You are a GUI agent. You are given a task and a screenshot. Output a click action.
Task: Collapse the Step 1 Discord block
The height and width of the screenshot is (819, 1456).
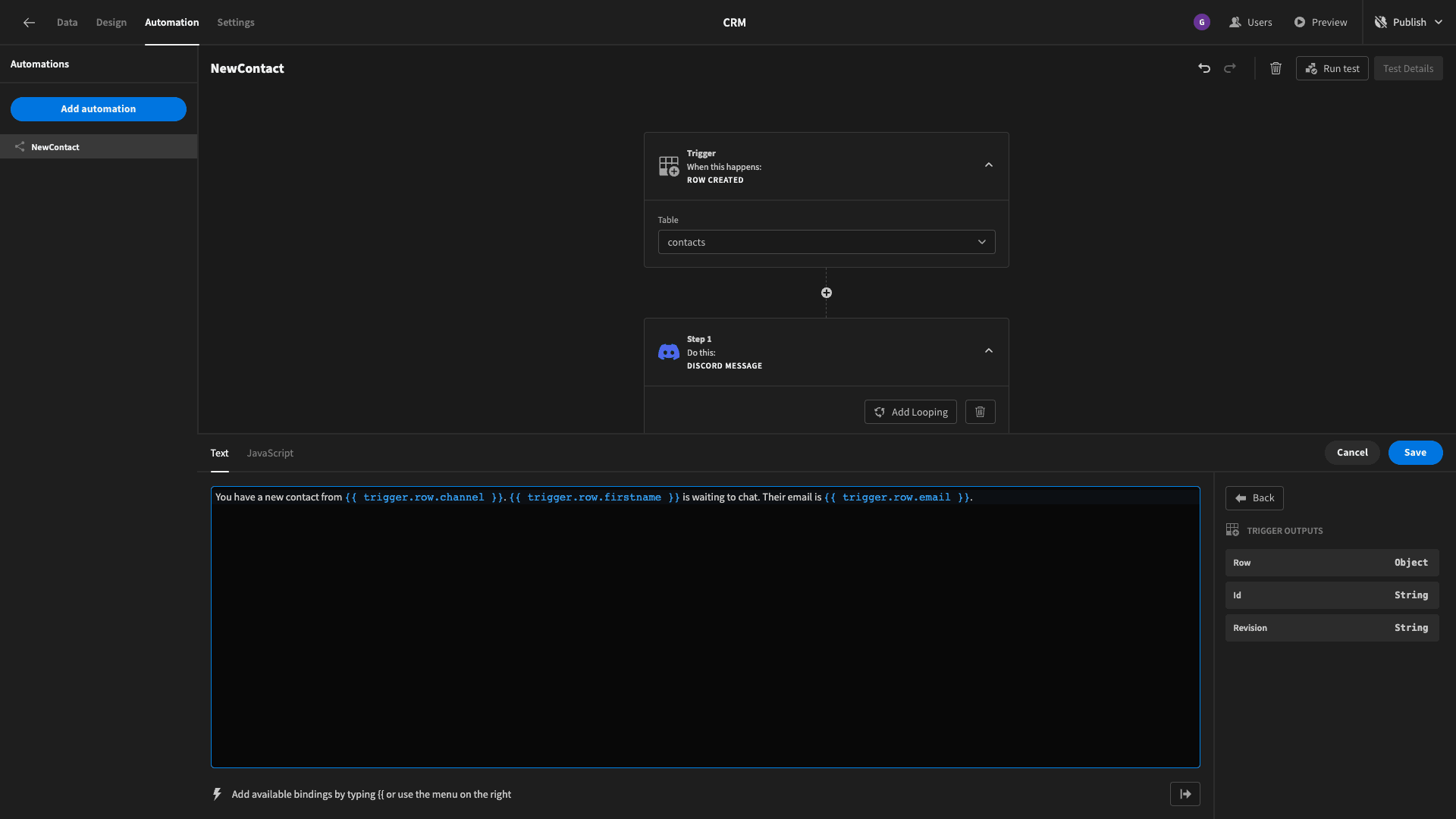pyautogui.click(x=989, y=351)
